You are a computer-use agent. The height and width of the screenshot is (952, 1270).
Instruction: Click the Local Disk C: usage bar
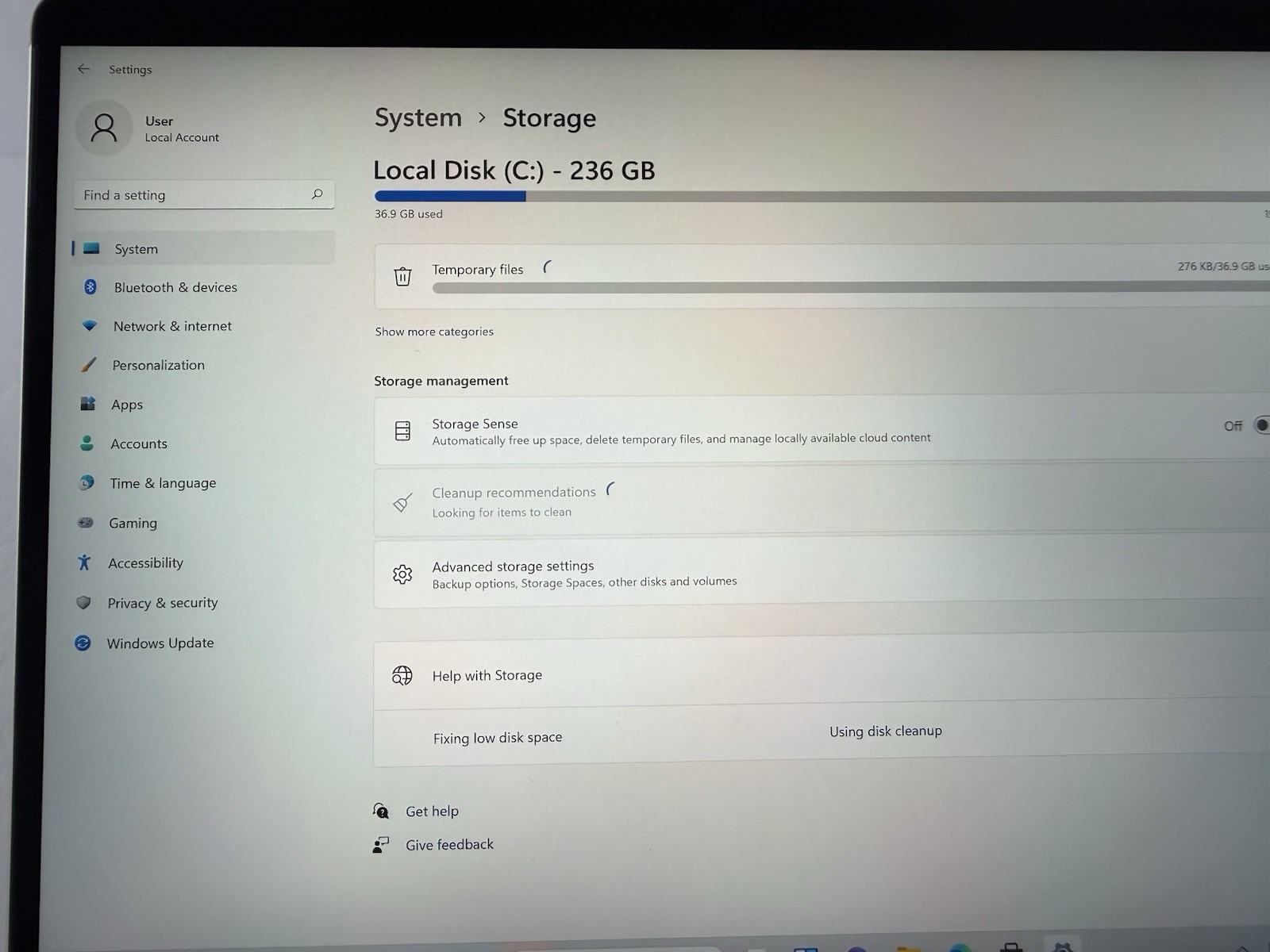(x=822, y=196)
